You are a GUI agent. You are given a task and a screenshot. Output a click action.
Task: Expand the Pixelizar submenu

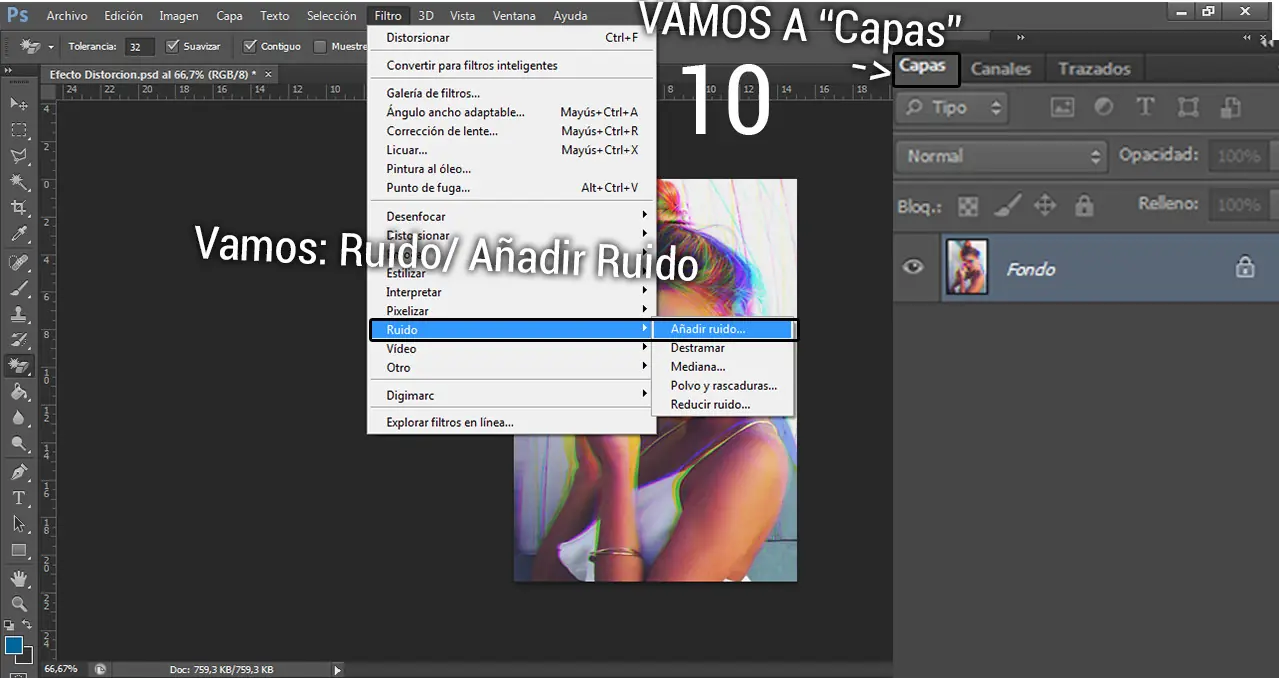tap(511, 311)
